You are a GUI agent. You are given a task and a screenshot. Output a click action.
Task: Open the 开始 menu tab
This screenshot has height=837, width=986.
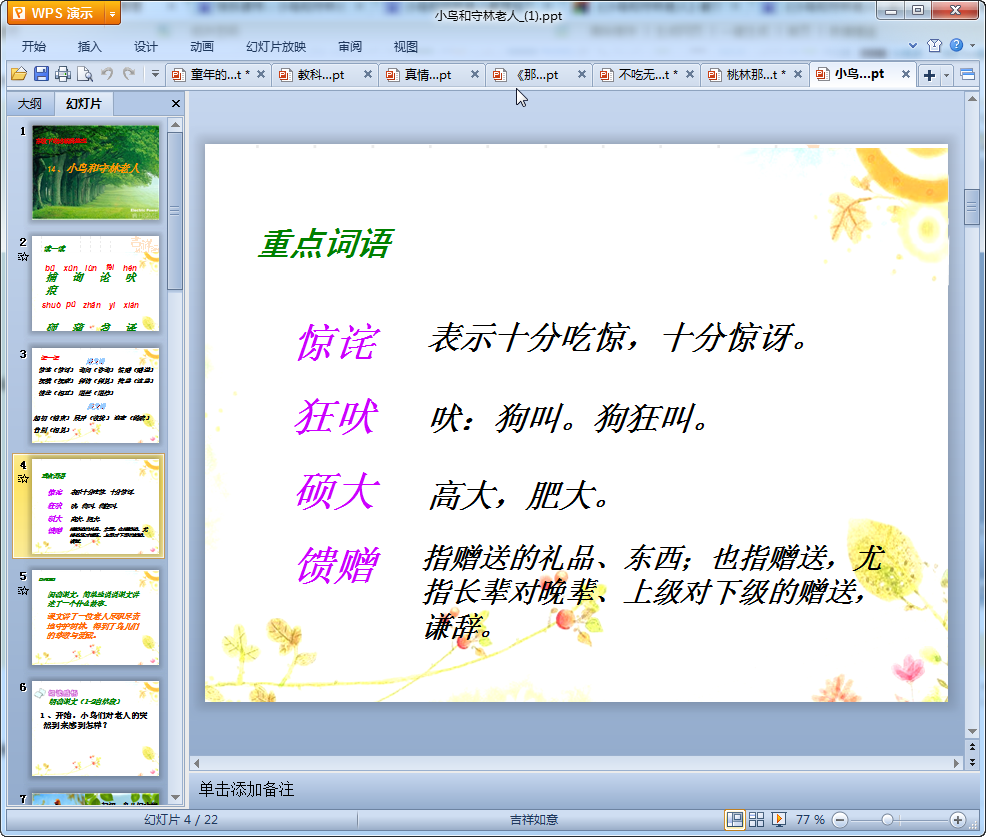tap(34, 47)
